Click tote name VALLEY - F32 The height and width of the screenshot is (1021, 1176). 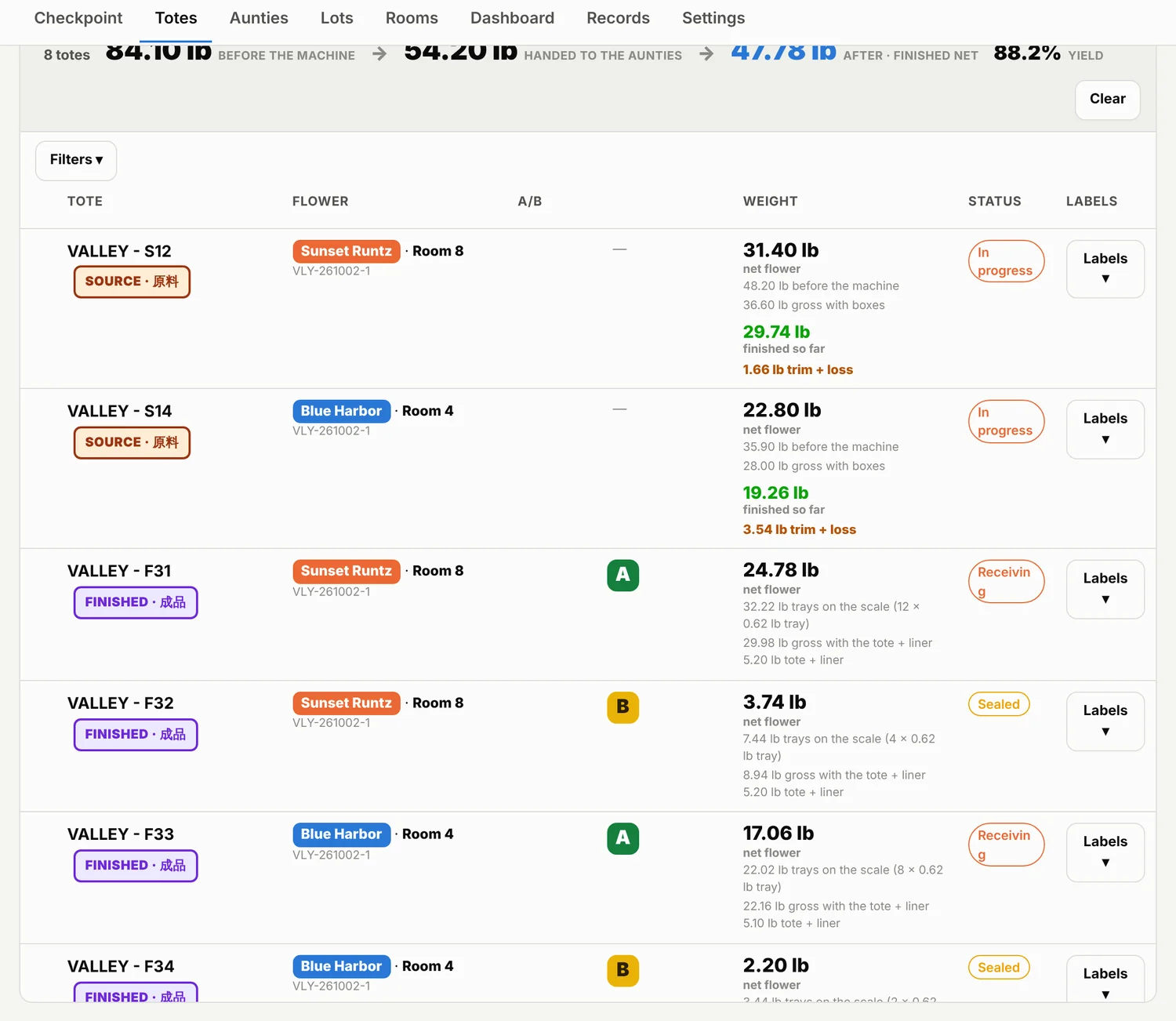click(x=120, y=703)
